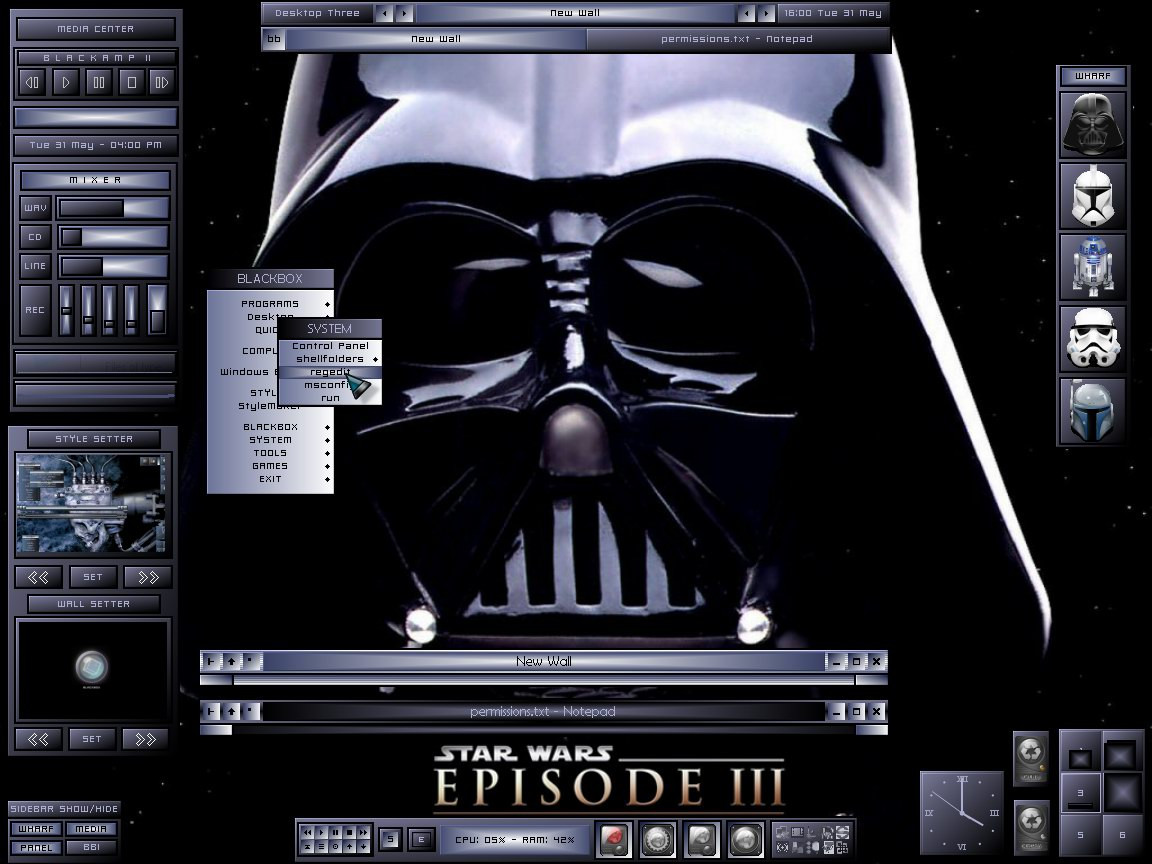Image resolution: width=1152 pixels, height=864 pixels.
Task: Click the Wall Setter wallpaper preview
Action: coord(93,669)
